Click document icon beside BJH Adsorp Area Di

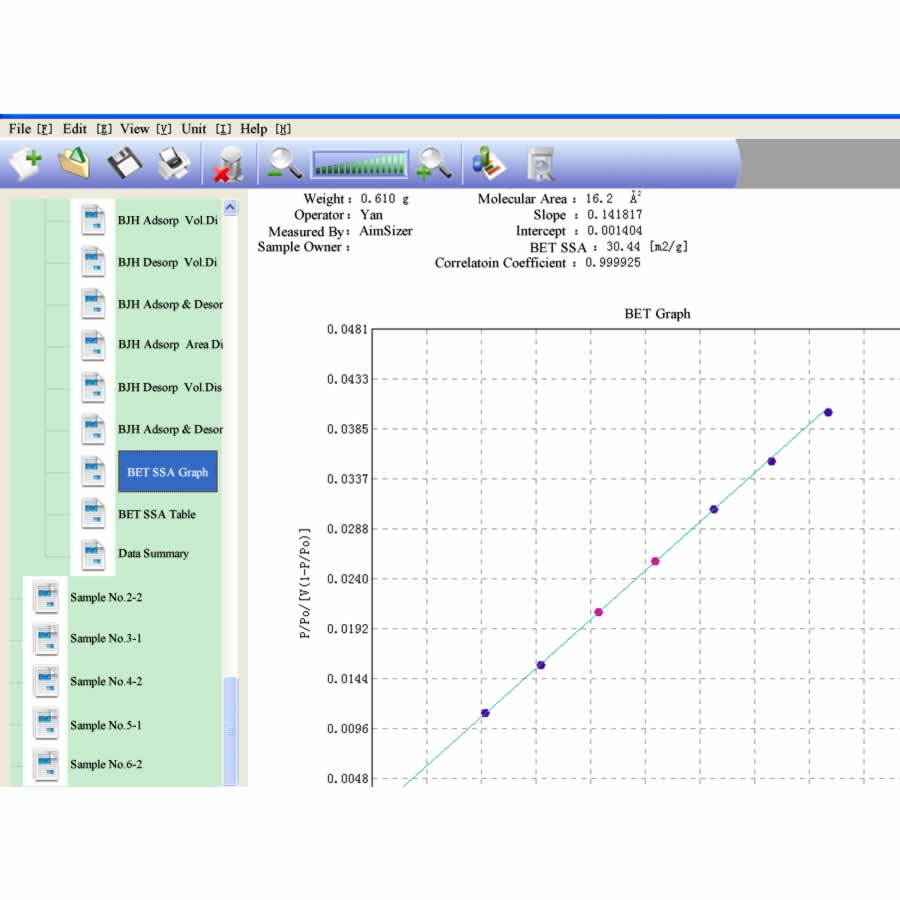pyautogui.click(x=93, y=346)
